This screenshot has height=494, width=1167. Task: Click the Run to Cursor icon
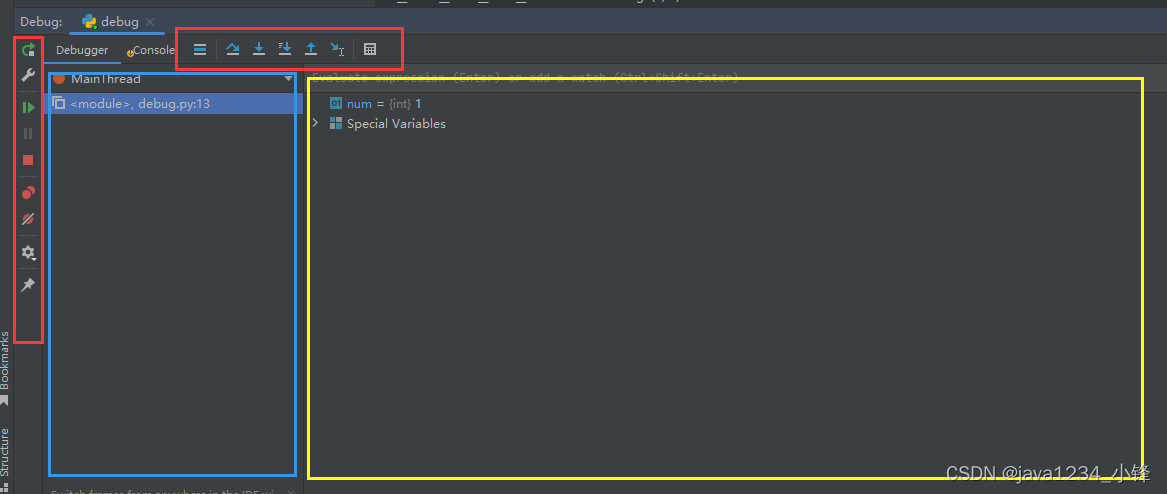tap(337, 50)
